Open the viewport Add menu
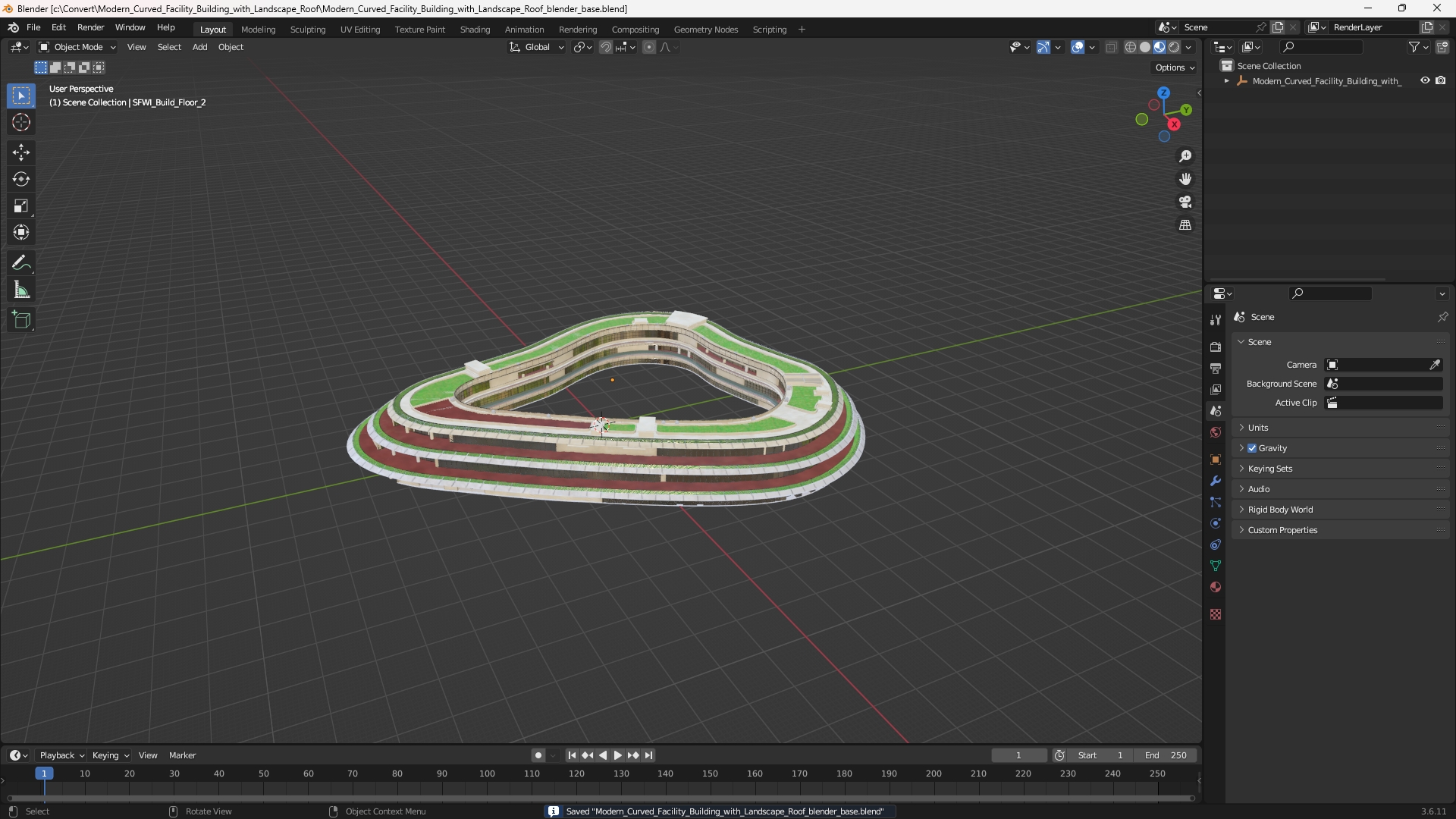The image size is (1456, 819). tap(199, 47)
